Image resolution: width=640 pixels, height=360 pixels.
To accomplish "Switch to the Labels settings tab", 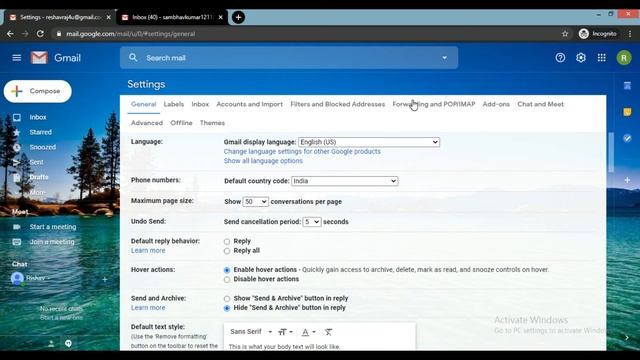I will [x=174, y=104].
